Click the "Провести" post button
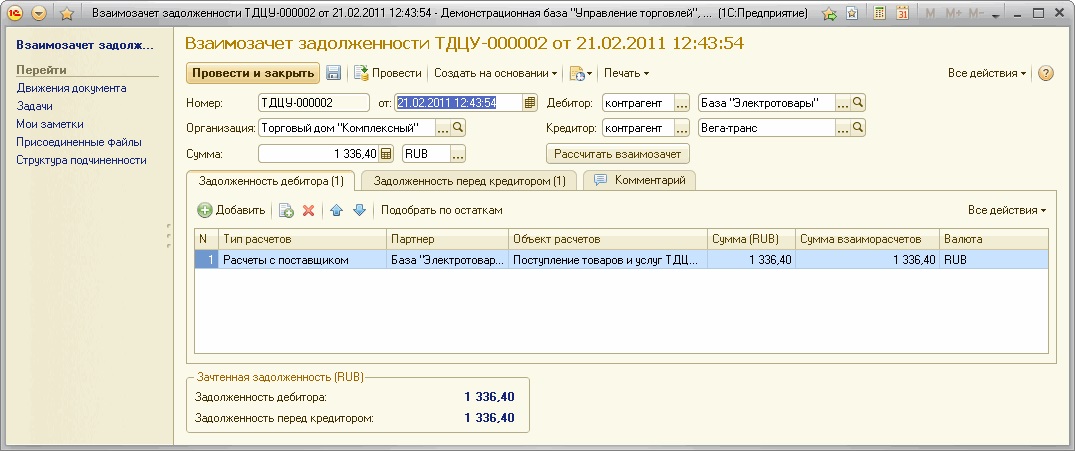Viewport: 1075px width, 451px height. pos(387,73)
